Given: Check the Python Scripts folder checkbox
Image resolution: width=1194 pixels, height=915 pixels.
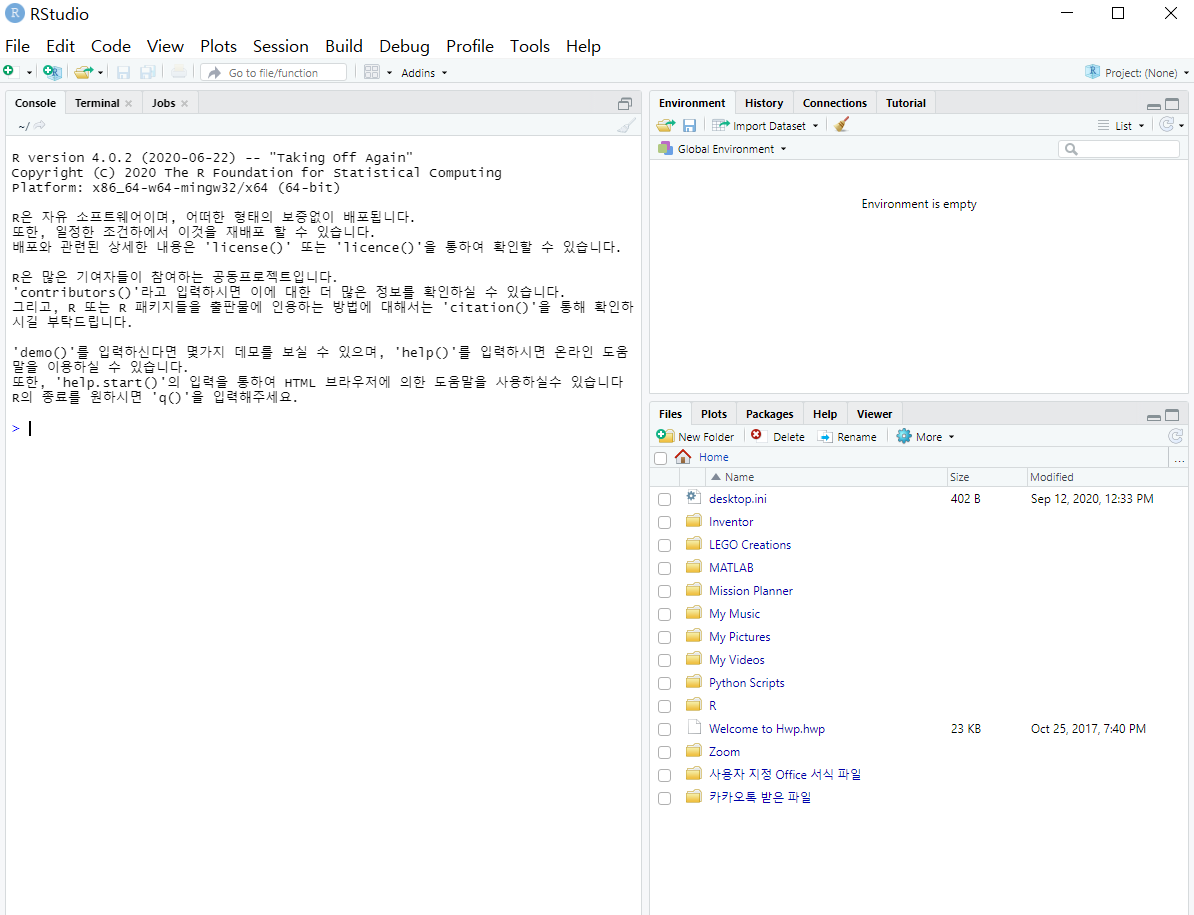Looking at the screenshot, I should pos(665,684).
